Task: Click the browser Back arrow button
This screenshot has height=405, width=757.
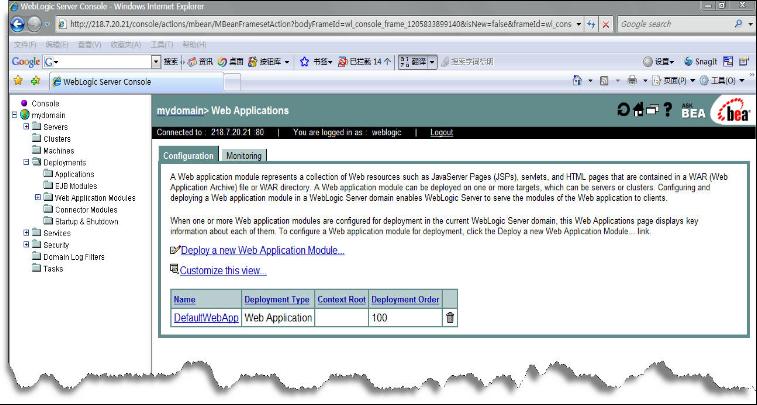Action: click(x=17, y=24)
